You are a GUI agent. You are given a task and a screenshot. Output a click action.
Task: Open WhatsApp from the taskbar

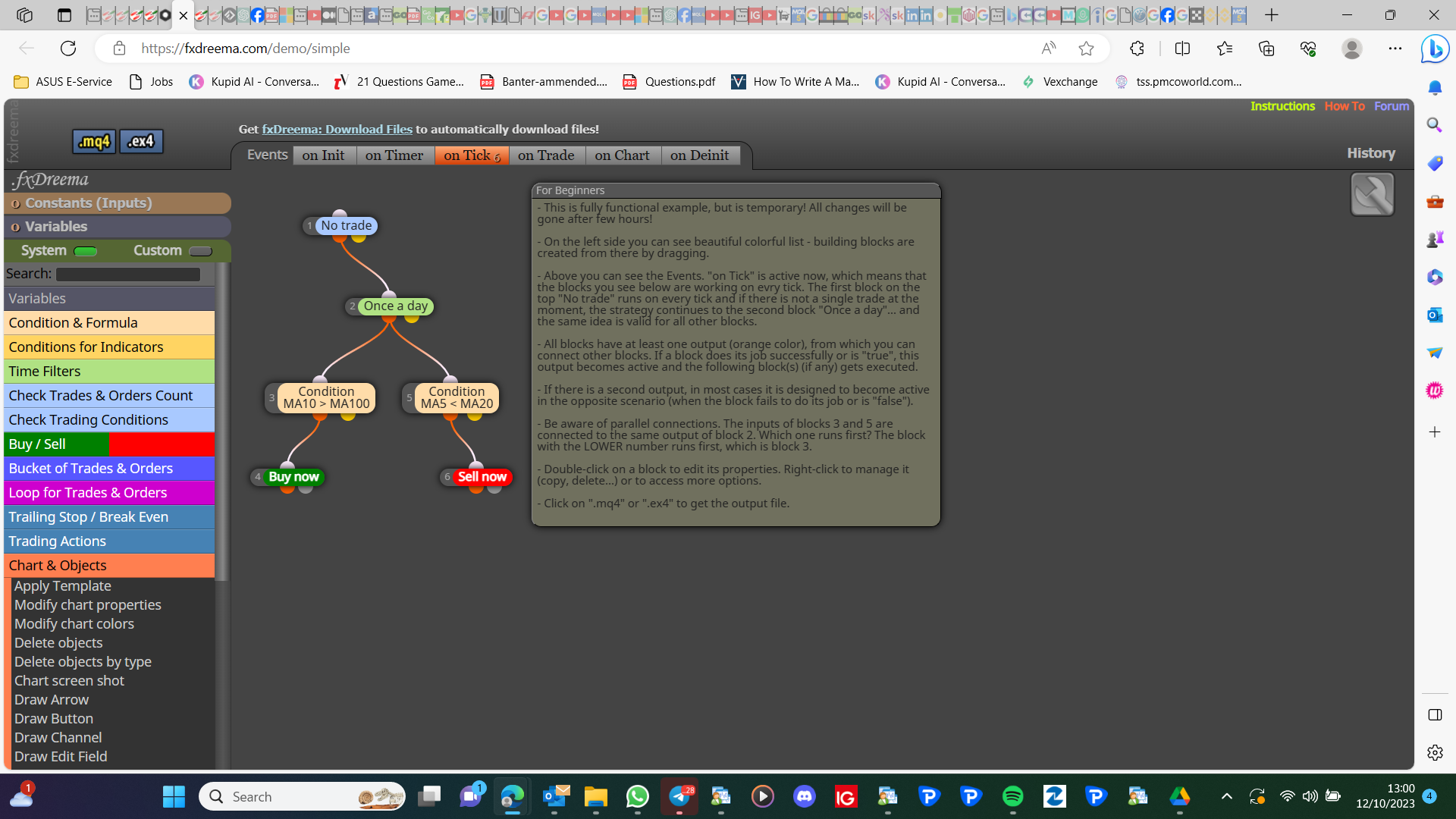(x=638, y=796)
